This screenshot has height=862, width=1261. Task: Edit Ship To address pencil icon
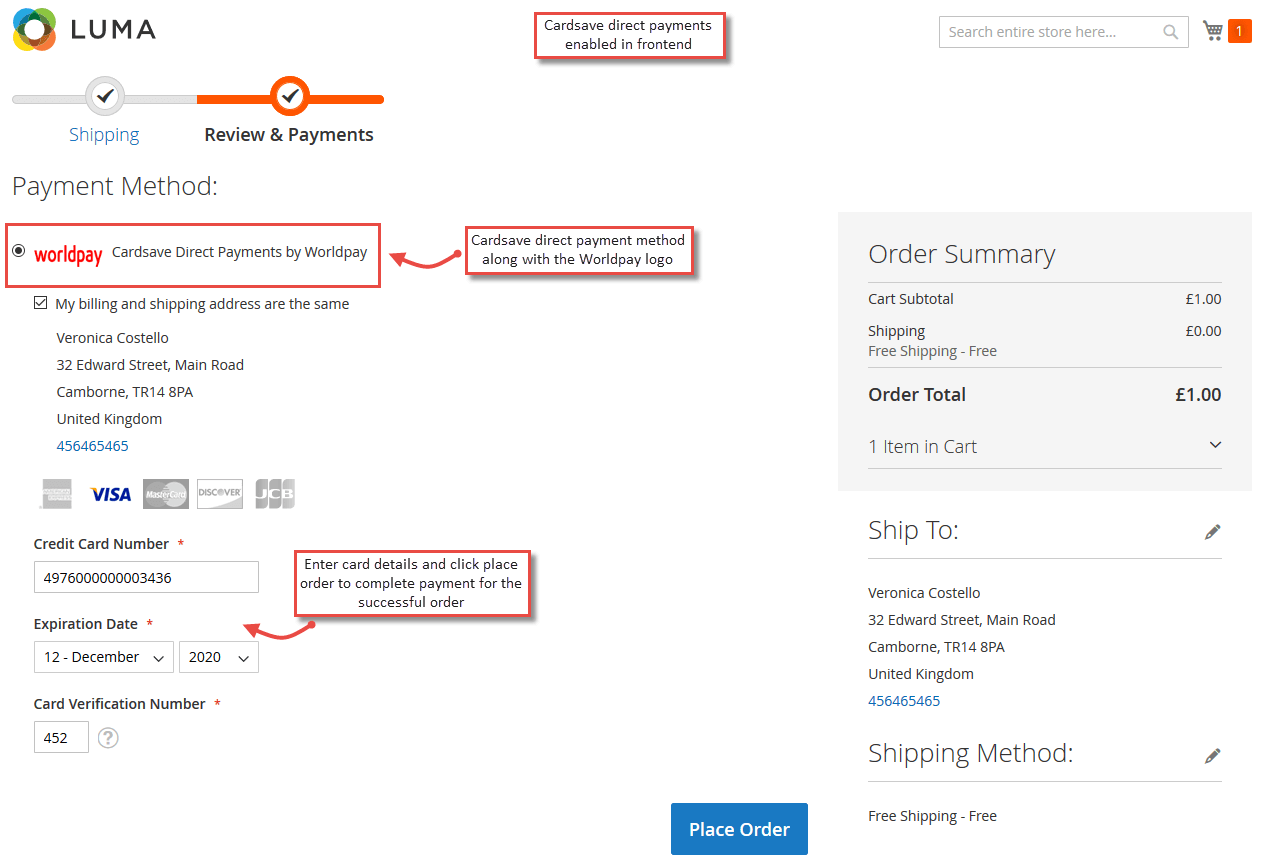1213,532
